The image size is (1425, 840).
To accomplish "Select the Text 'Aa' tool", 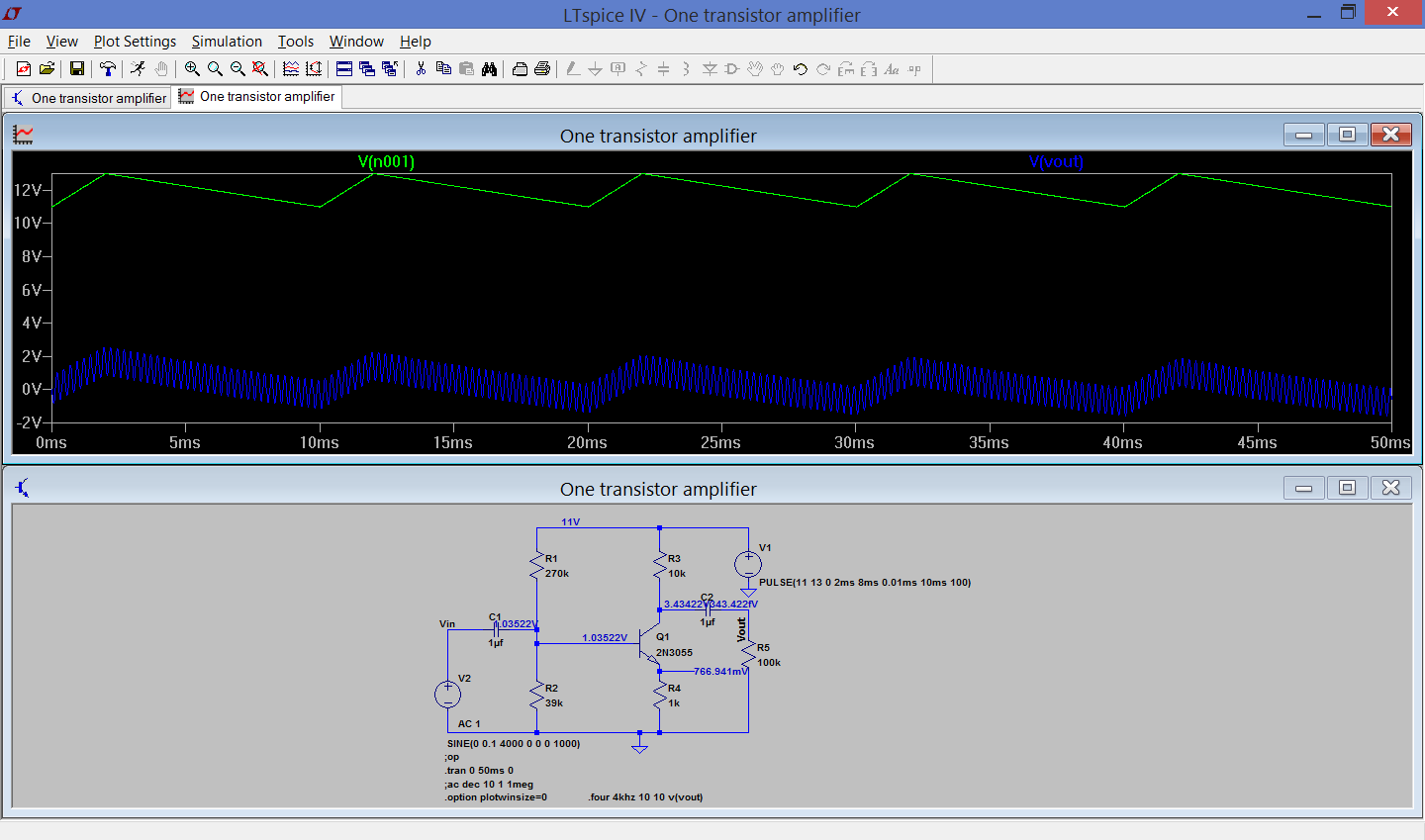I will pos(892,68).
